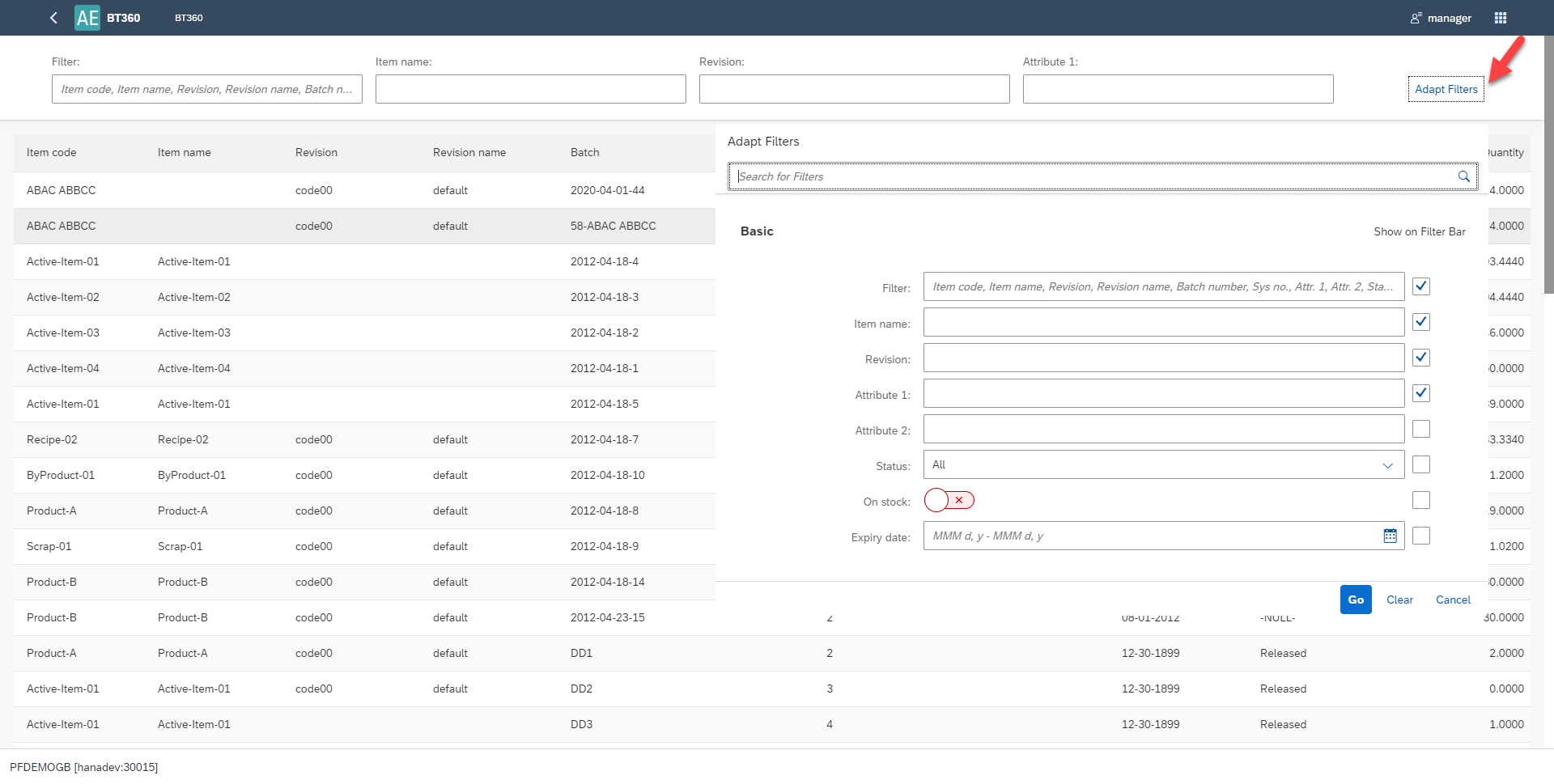This screenshot has width=1554, height=784.
Task: Click the Item code column header
Action: [x=51, y=152]
